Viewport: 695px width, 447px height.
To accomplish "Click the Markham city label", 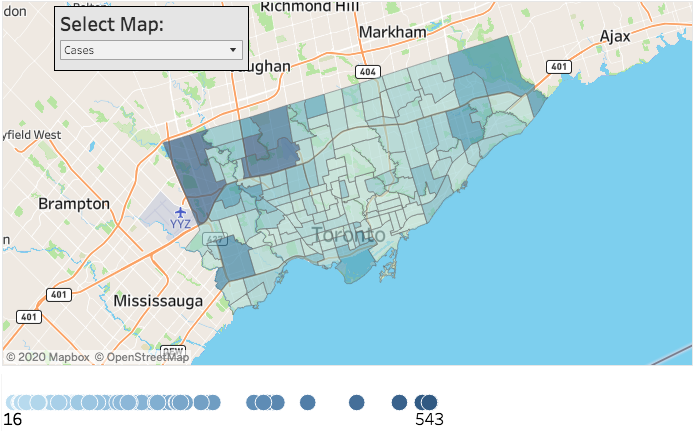I will [392, 32].
